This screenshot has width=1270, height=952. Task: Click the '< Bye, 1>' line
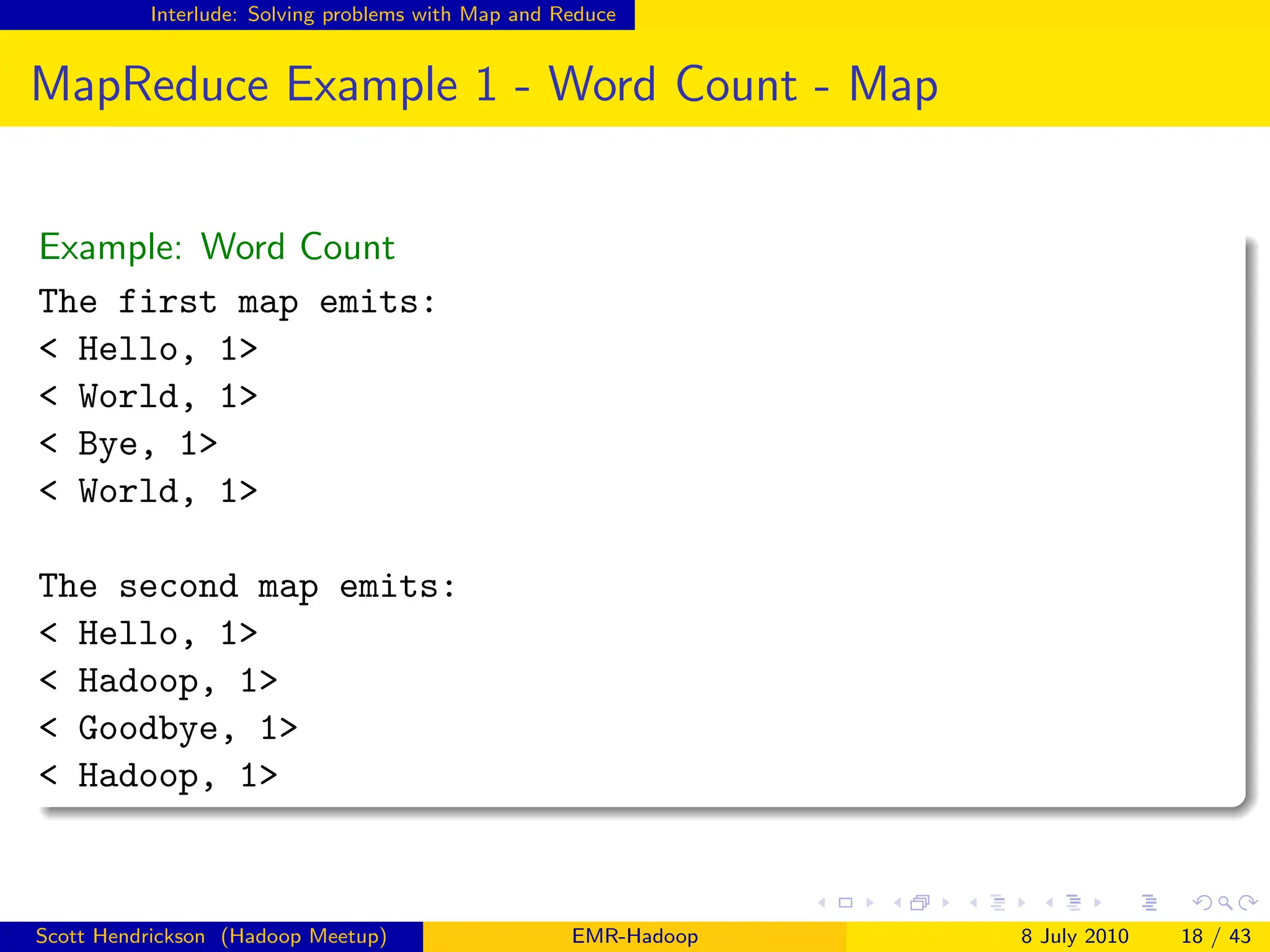(128, 444)
